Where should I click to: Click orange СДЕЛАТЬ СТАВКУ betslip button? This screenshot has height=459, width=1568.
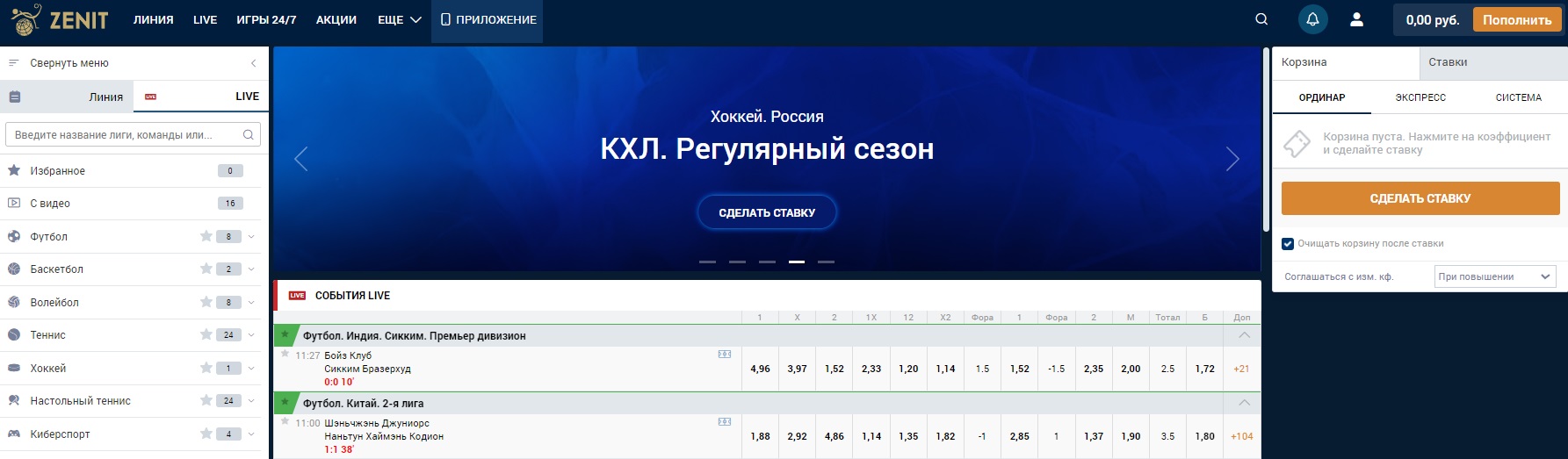pos(1420,198)
